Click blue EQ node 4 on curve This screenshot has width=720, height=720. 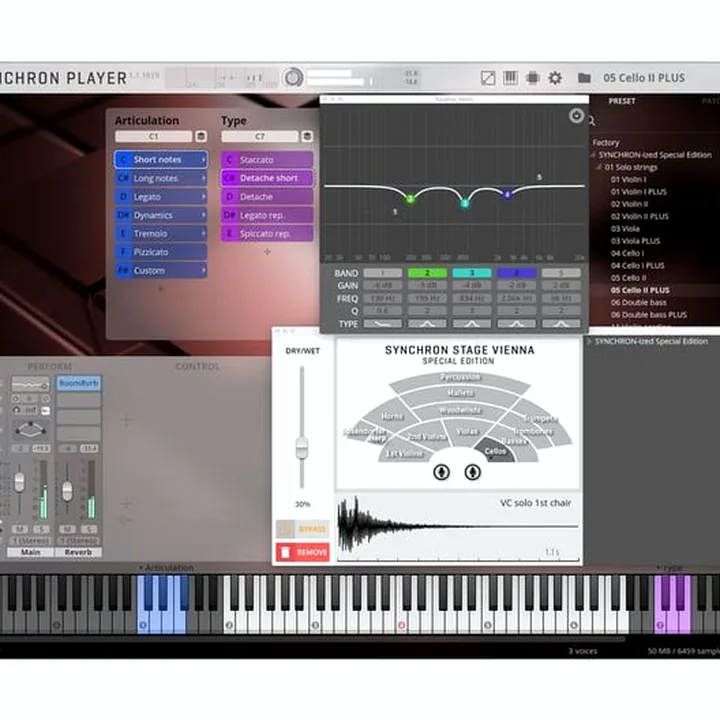coord(507,195)
